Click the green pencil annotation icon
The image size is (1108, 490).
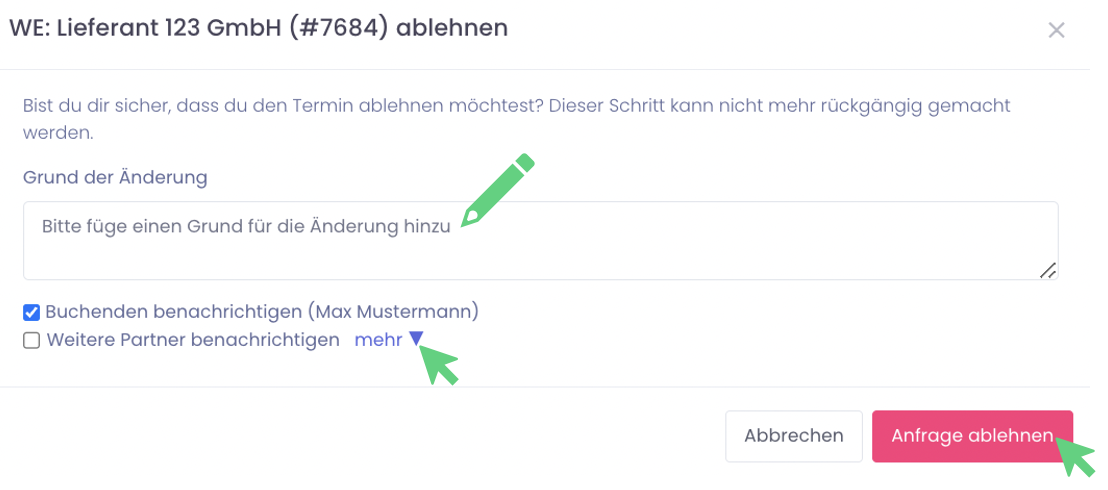(x=498, y=190)
